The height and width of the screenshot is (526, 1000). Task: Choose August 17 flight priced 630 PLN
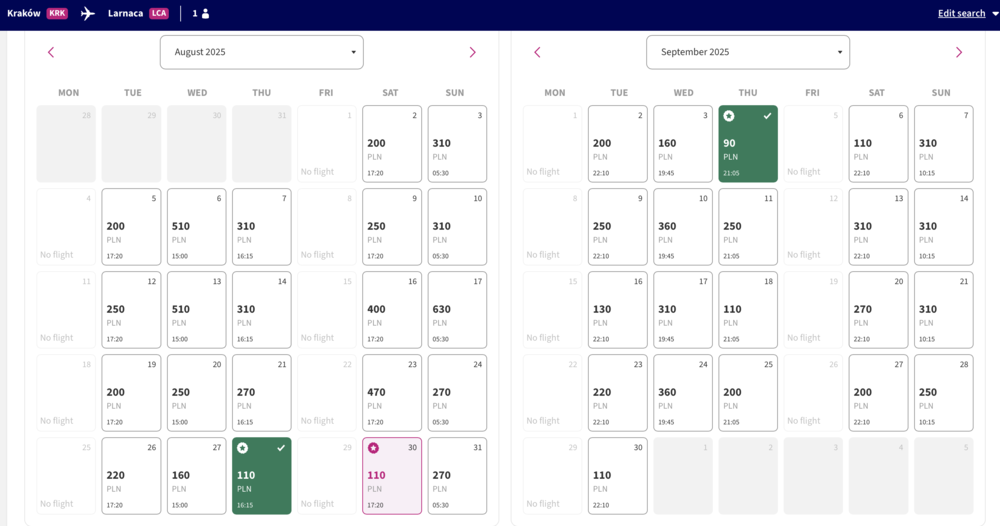click(457, 310)
